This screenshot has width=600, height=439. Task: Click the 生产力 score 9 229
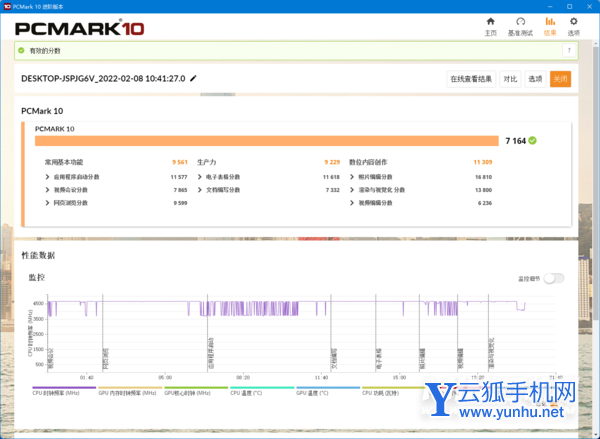click(x=332, y=162)
